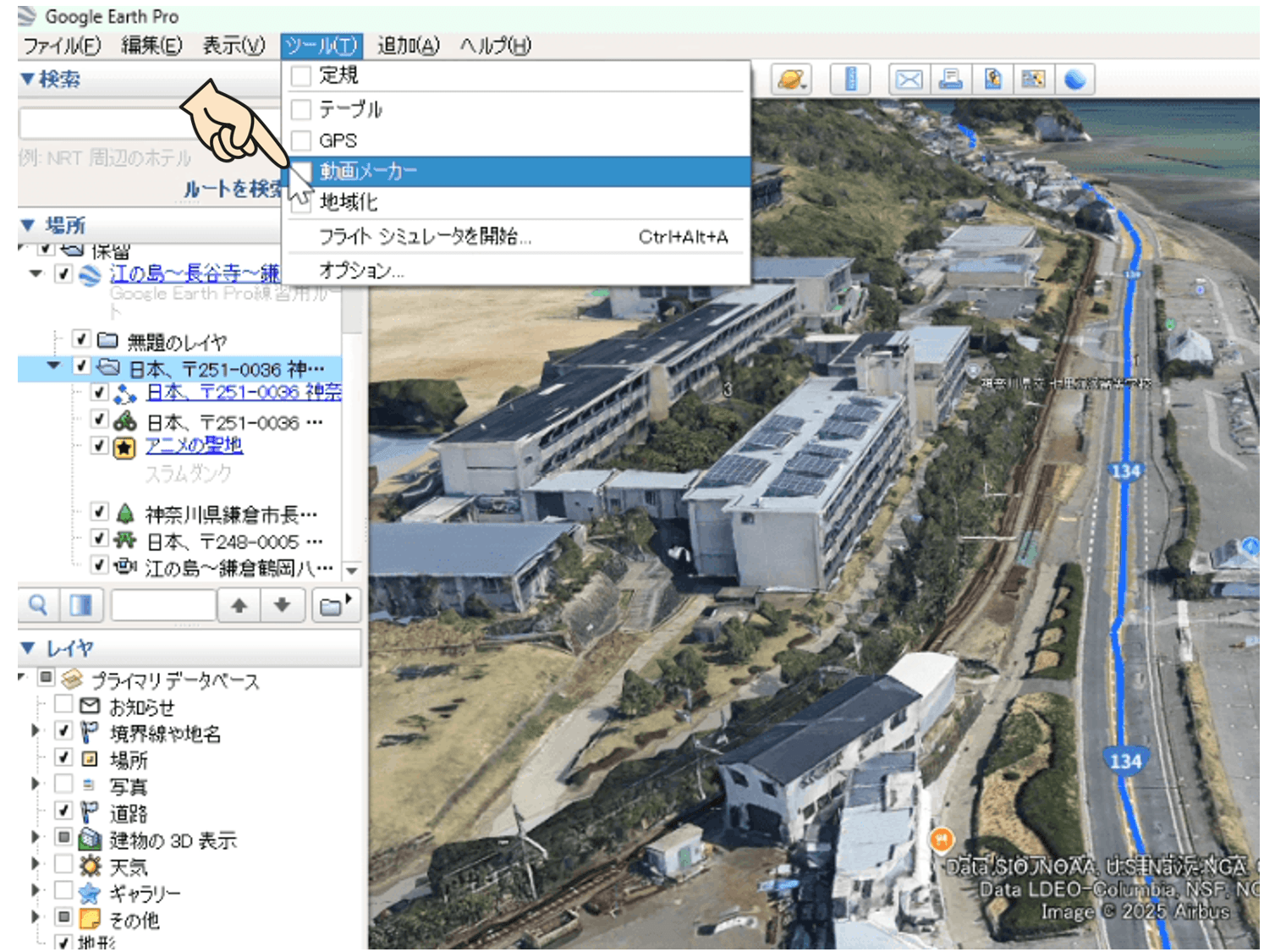The width and height of the screenshot is (1264, 952).
Task: Click the planet switcher icon in toolbar
Action: coord(791,80)
